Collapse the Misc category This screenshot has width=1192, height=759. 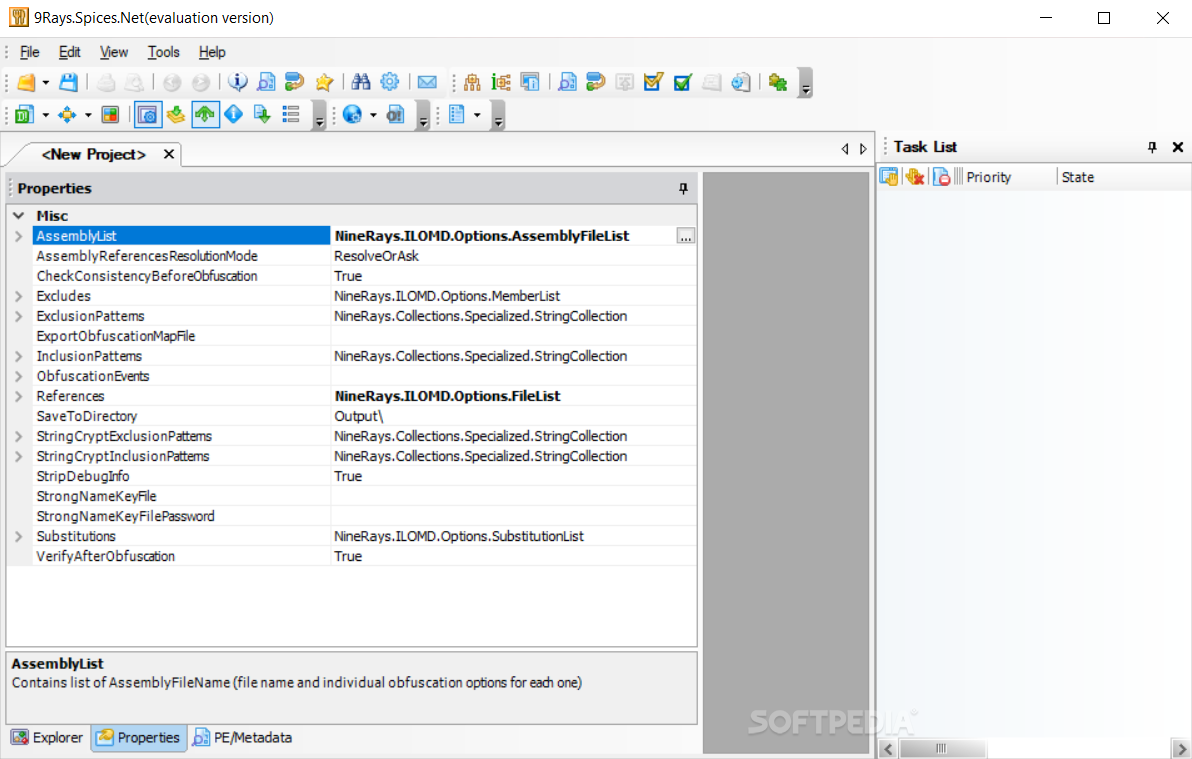pyautogui.click(x=19, y=216)
